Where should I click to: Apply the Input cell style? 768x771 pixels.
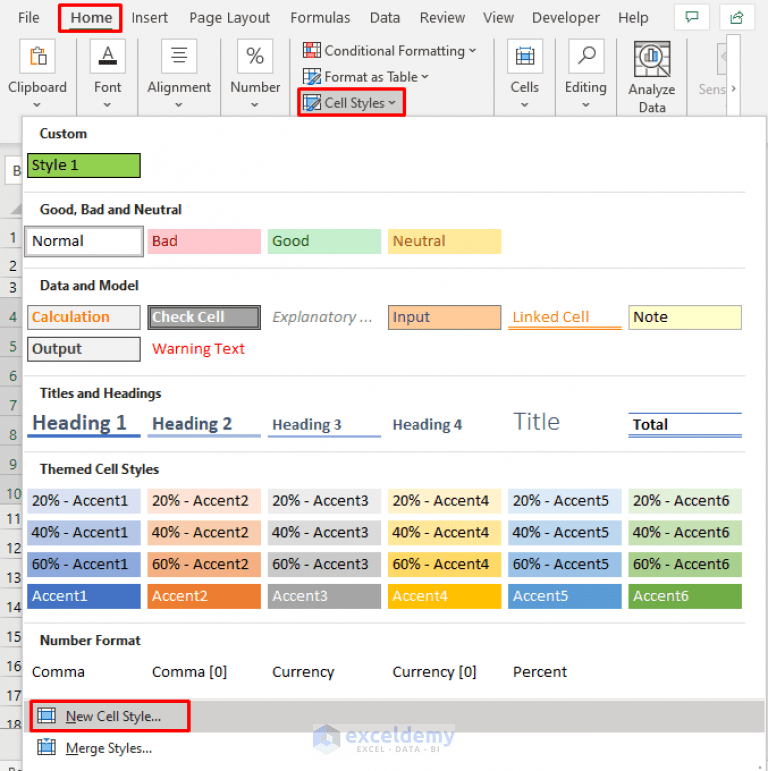coord(444,317)
